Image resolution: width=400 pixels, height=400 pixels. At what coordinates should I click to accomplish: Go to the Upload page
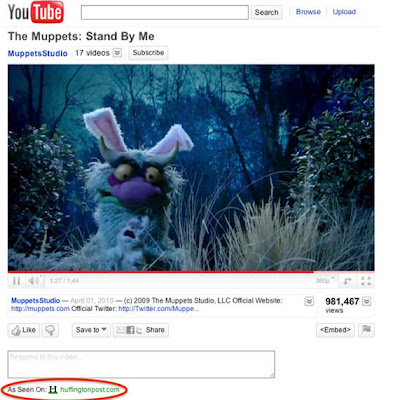pyautogui.click(x=344, y=12)
